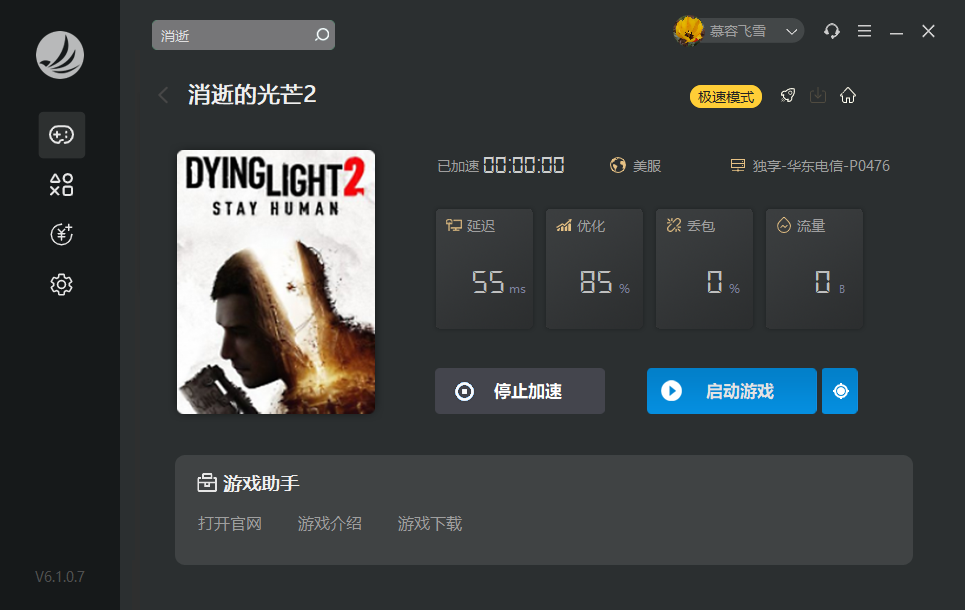Click the home icon
This screenshot has width=965, height=610.
(x=848, y=95)
